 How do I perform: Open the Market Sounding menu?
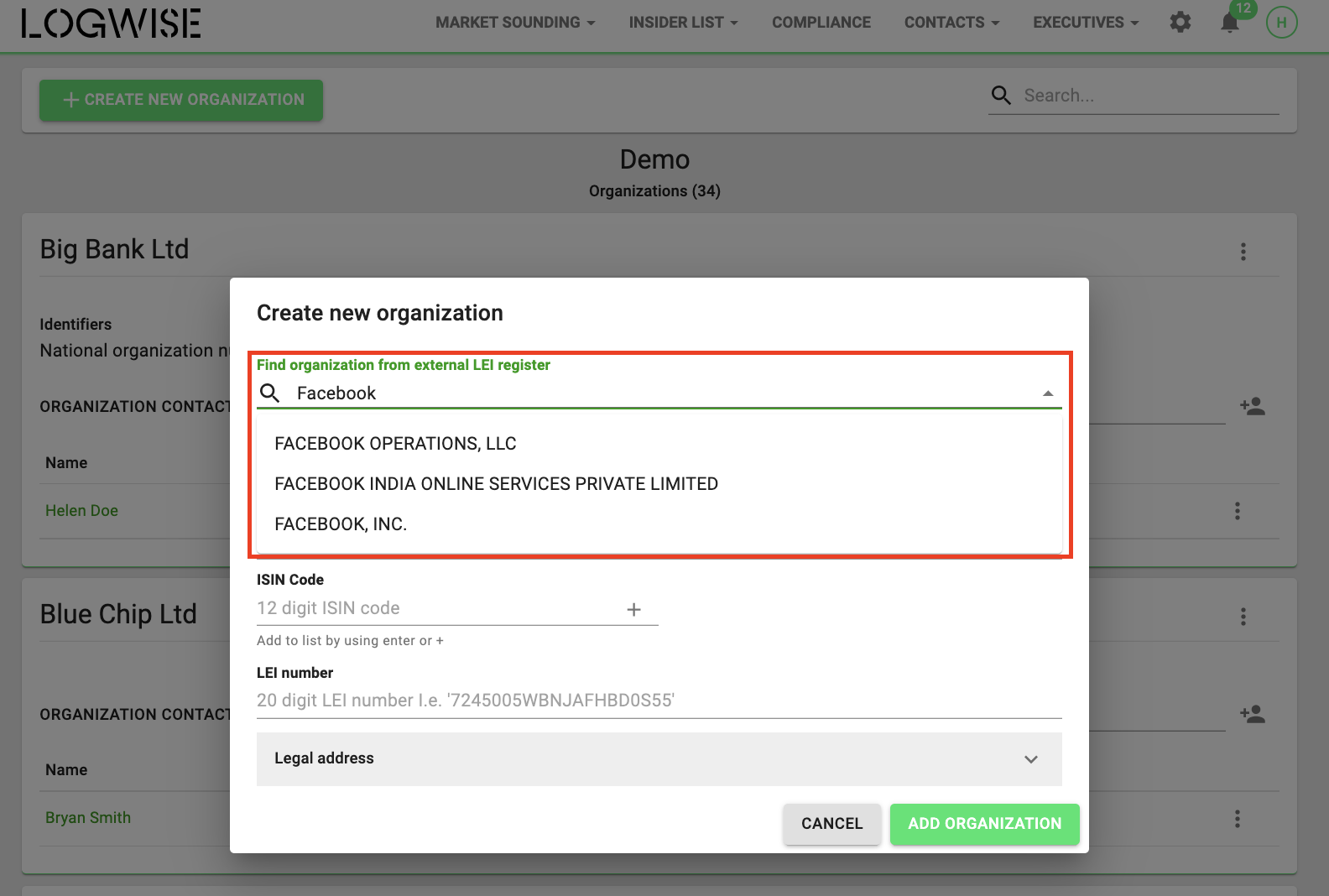(515, 23)
